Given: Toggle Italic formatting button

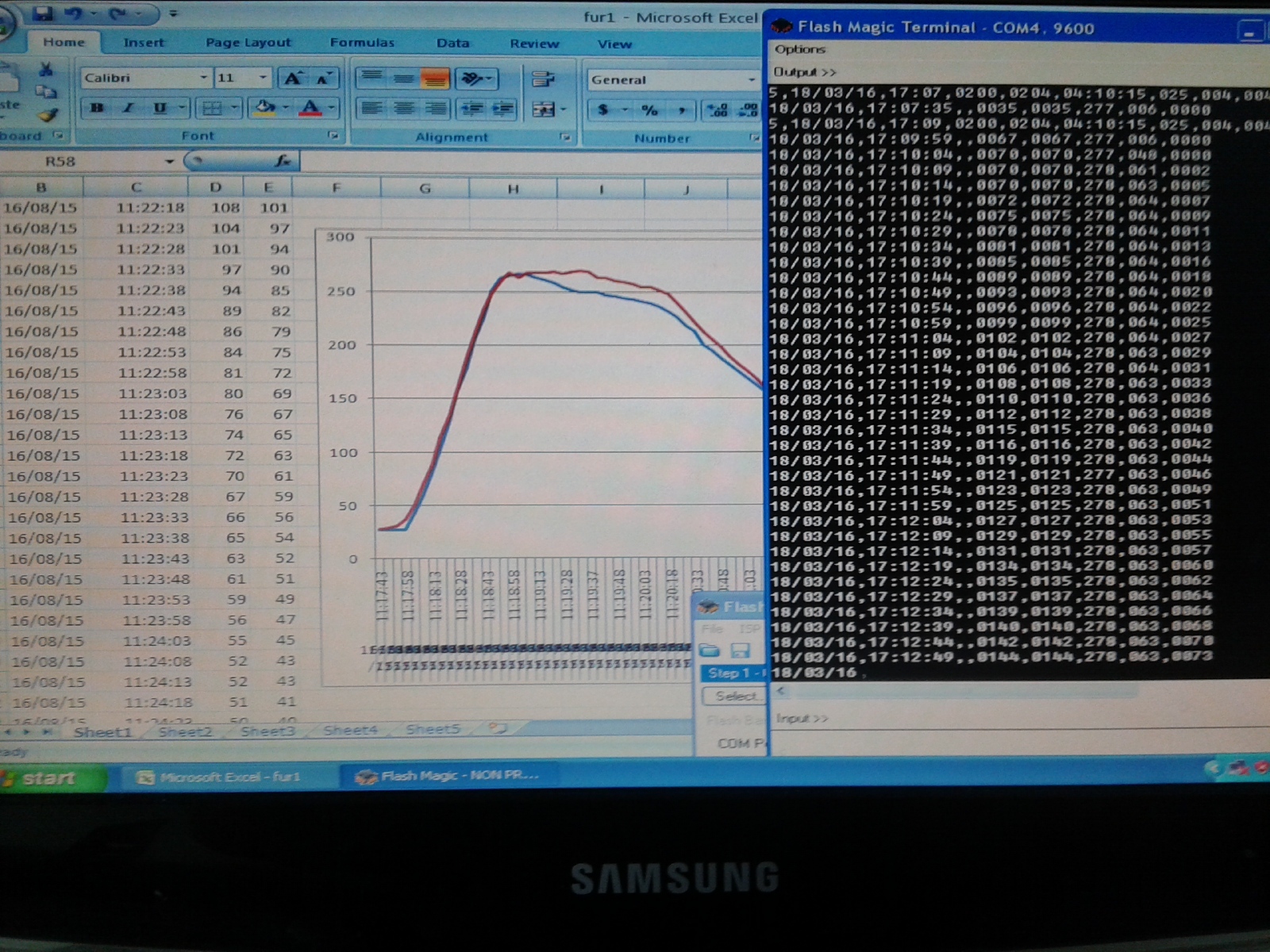Looking at the screenshot, I should (128, 108).
